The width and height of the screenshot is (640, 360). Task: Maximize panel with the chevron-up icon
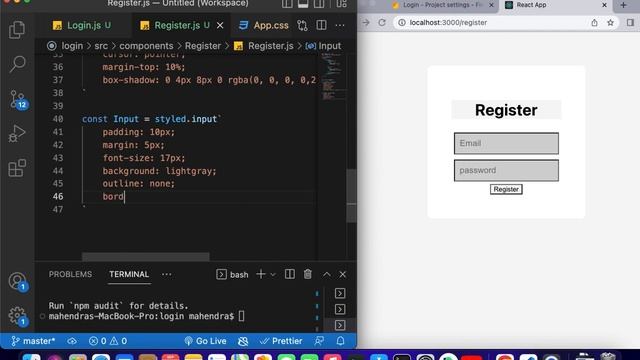327,274
